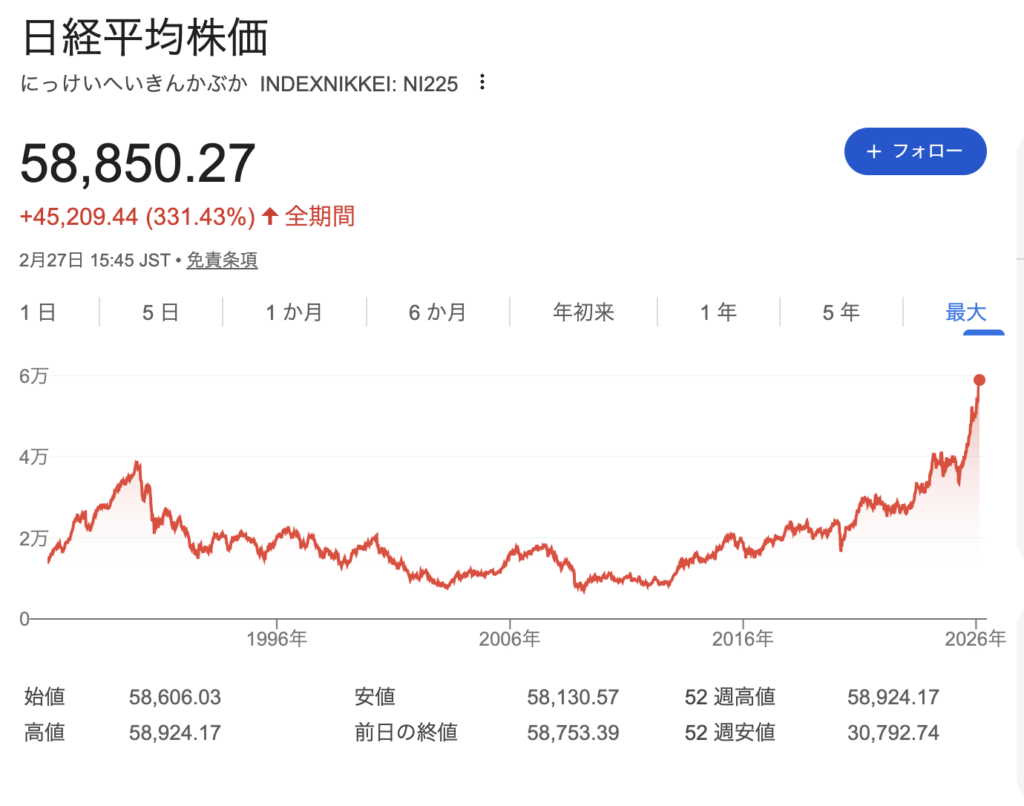Select the 1日 time range tab
Image resolution: width=1024 pixels, height=806 pixels.
click(38, 312)
